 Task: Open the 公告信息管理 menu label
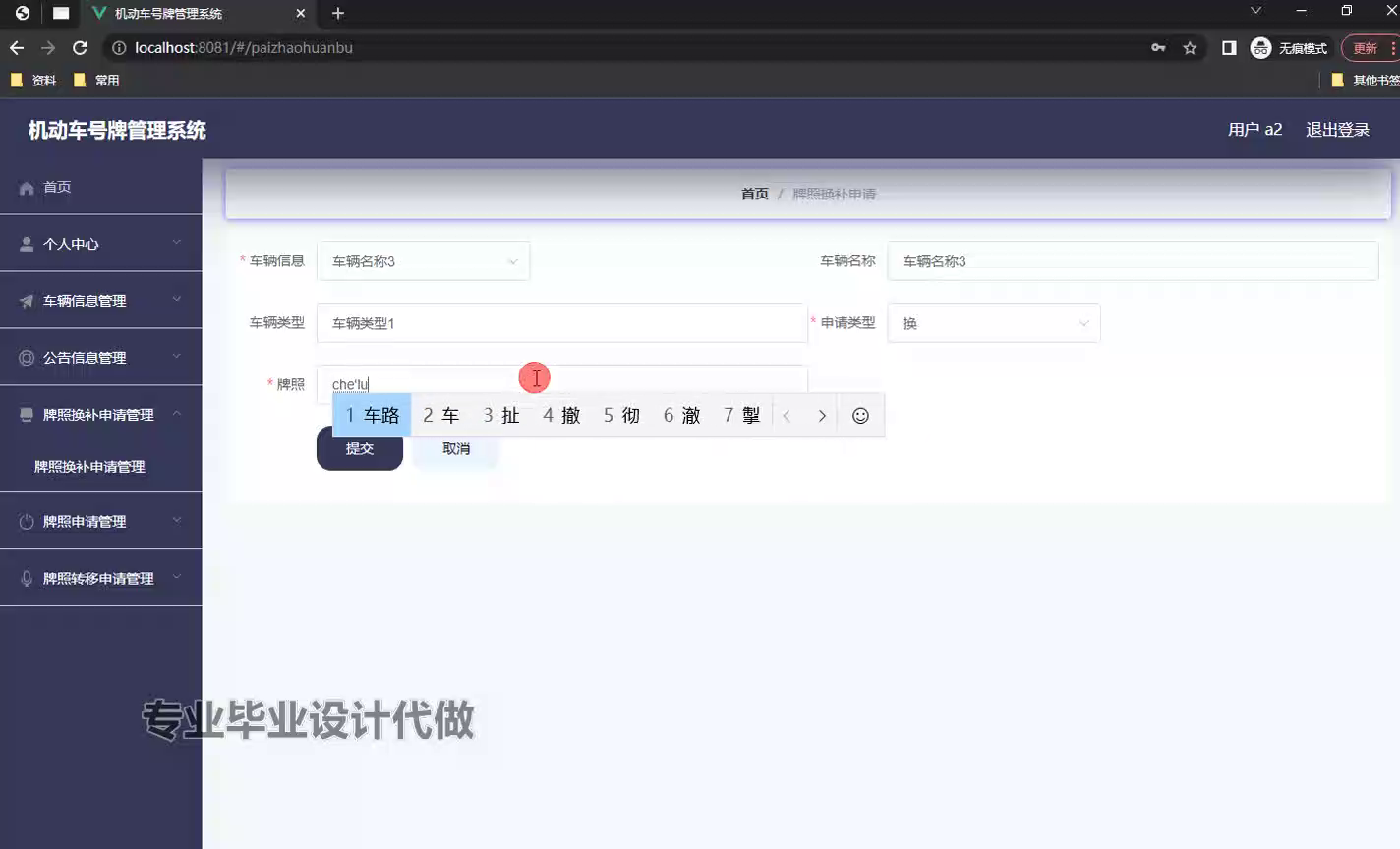coord(85,358)
